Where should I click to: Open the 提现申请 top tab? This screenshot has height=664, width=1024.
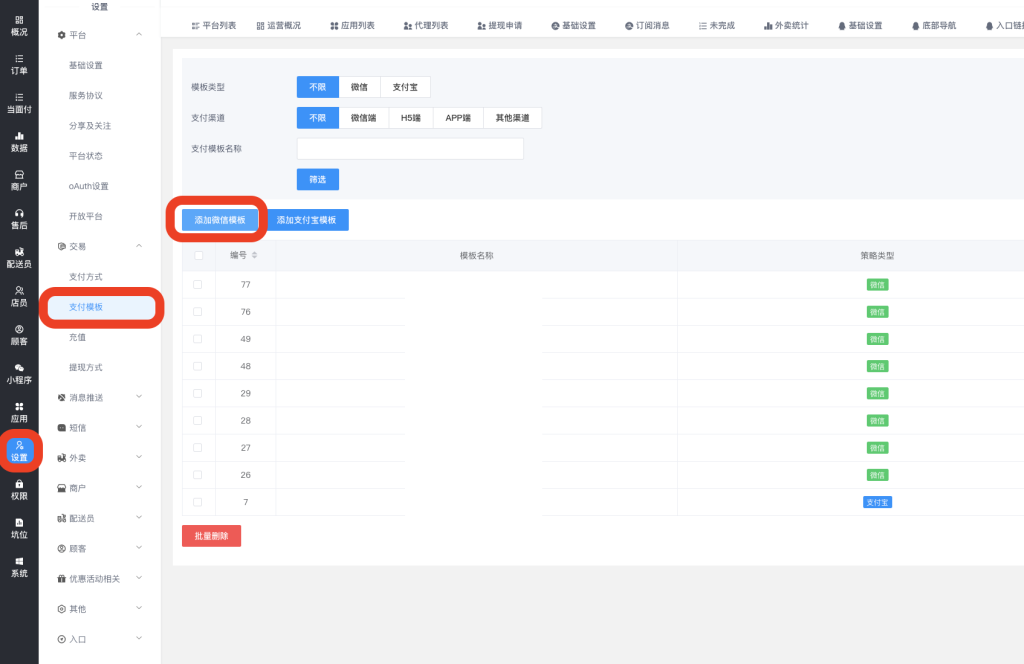(499, 25)
